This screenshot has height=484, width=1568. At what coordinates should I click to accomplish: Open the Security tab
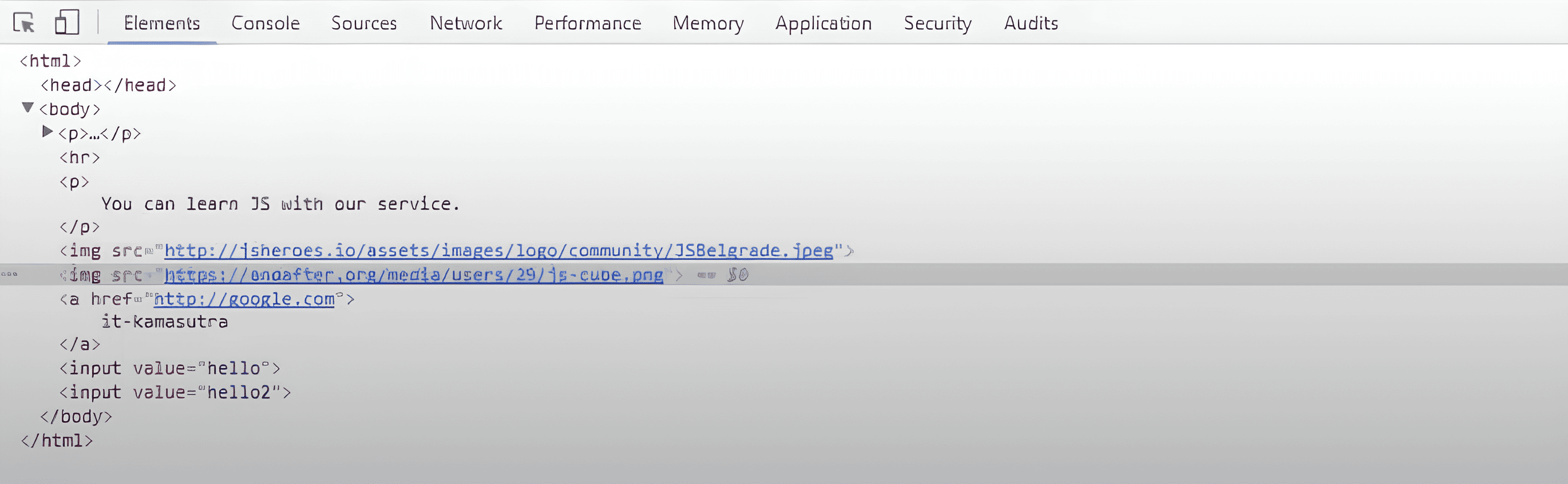[x=937, y=23]
